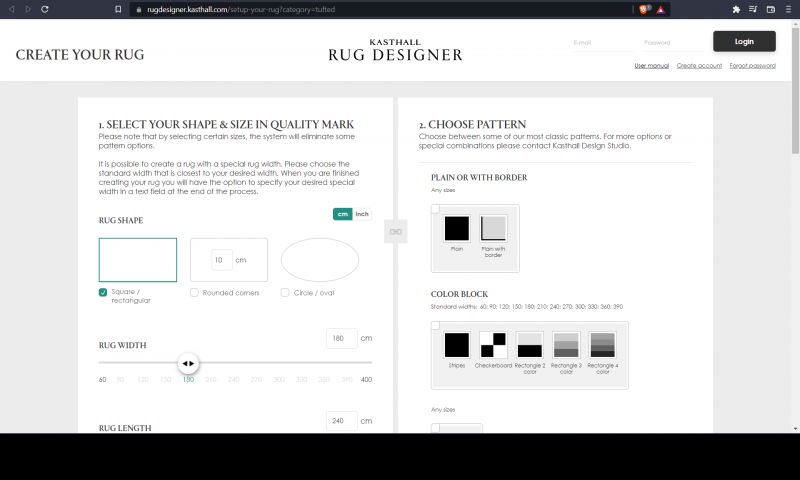Open the User manual link
The height and width of the screenshot is (480, 800).
tap(651, 65)
